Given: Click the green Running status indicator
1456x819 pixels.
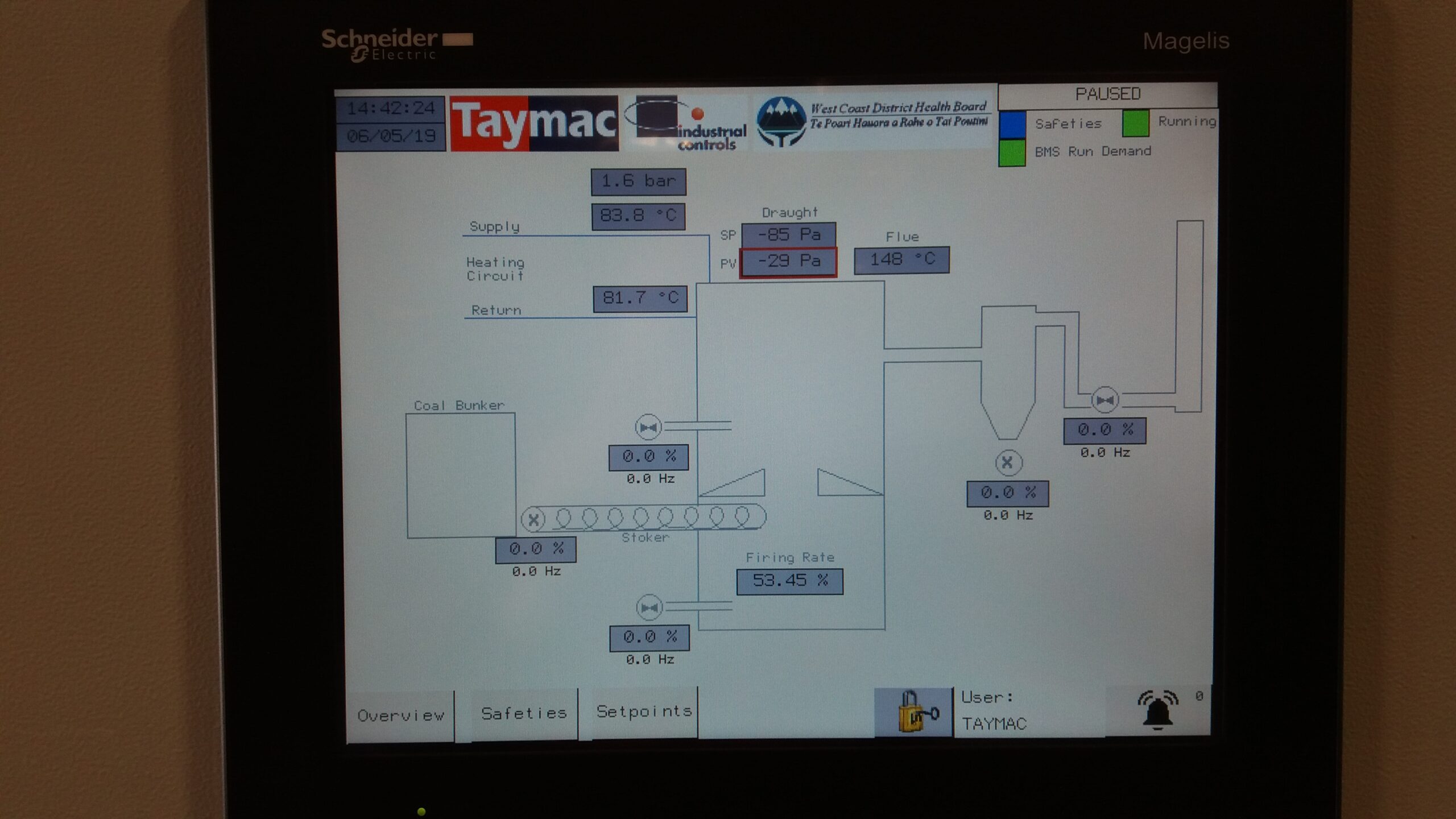Looking at the screenshot, I should pos(1135,123).
